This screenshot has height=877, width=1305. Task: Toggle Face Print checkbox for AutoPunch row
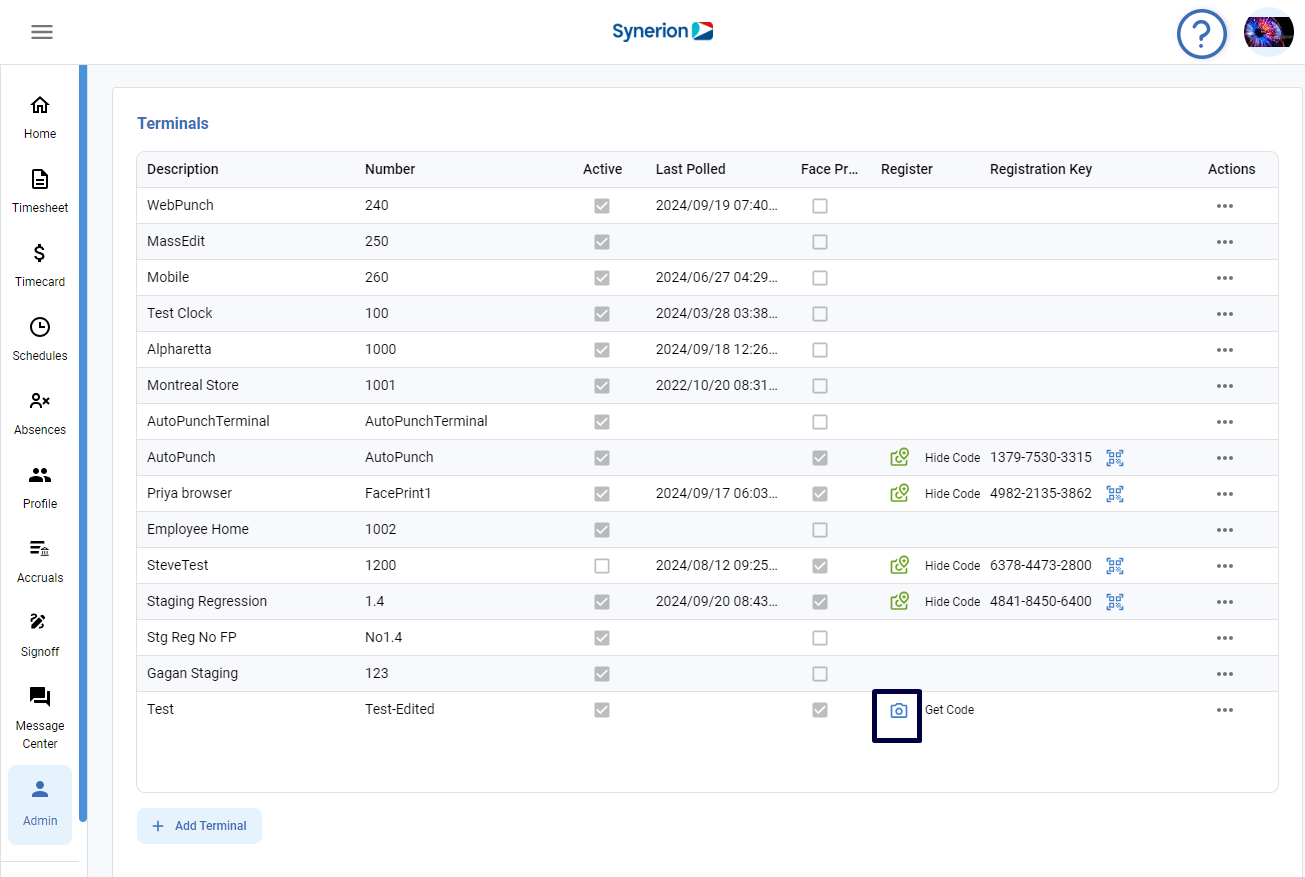pyautogui.click(x=820, y=458)
